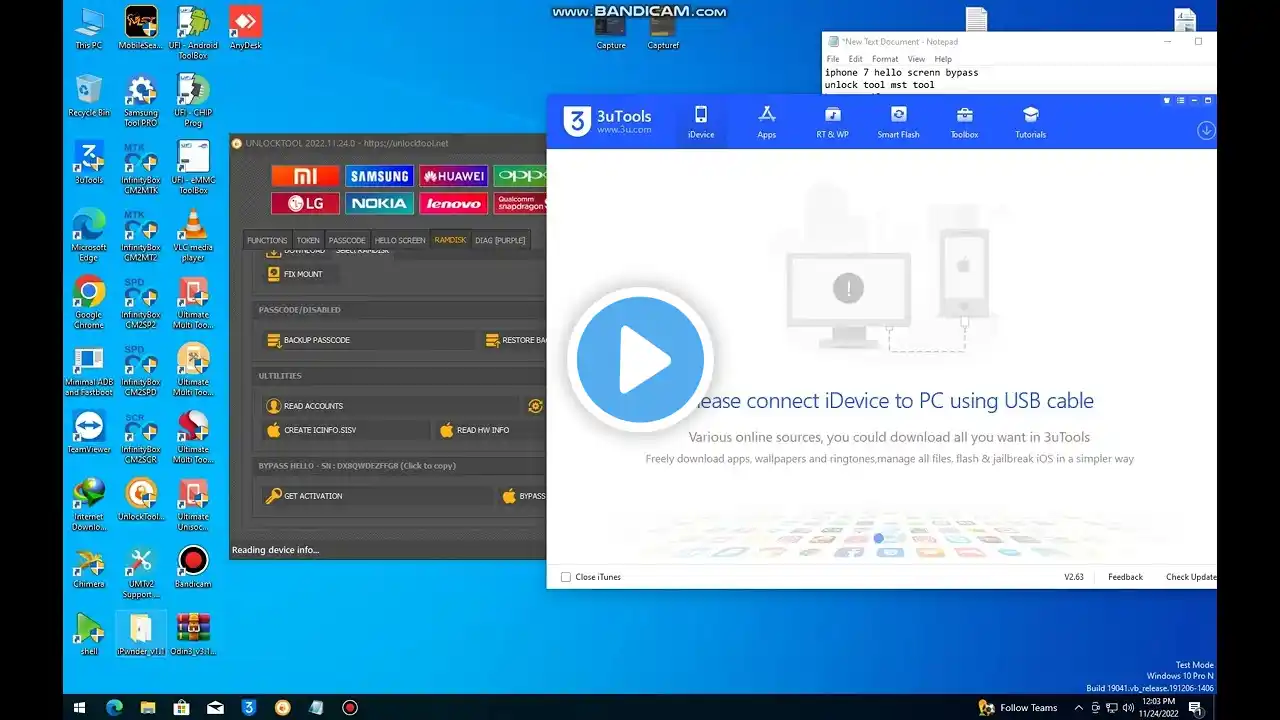Select the Microsoft Edge desktop shortcut
Image resolution: width=1280 pixels, height=720 pixels.
(89, 235)
